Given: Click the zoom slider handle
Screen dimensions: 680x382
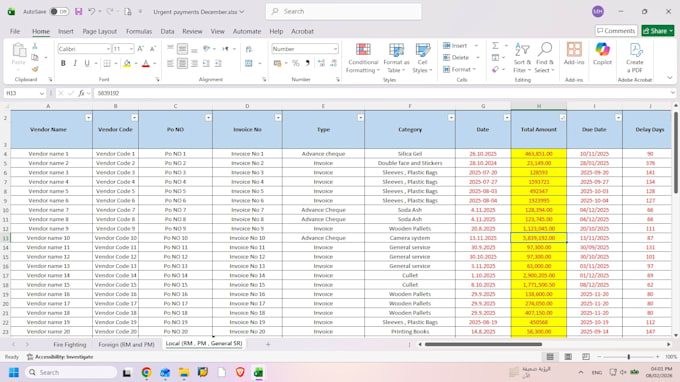Looking at the screenshot, I should [628, 357].
